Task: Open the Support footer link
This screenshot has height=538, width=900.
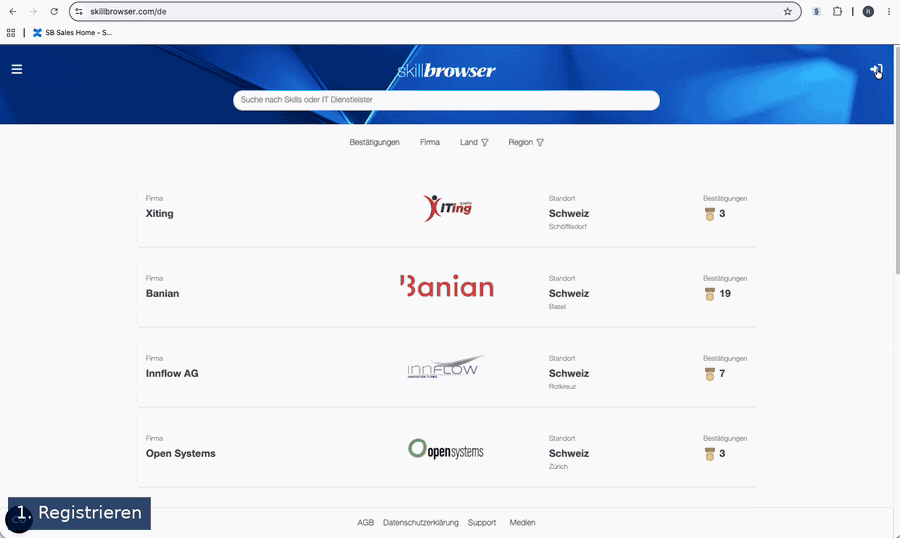Action: pos(482,522)
